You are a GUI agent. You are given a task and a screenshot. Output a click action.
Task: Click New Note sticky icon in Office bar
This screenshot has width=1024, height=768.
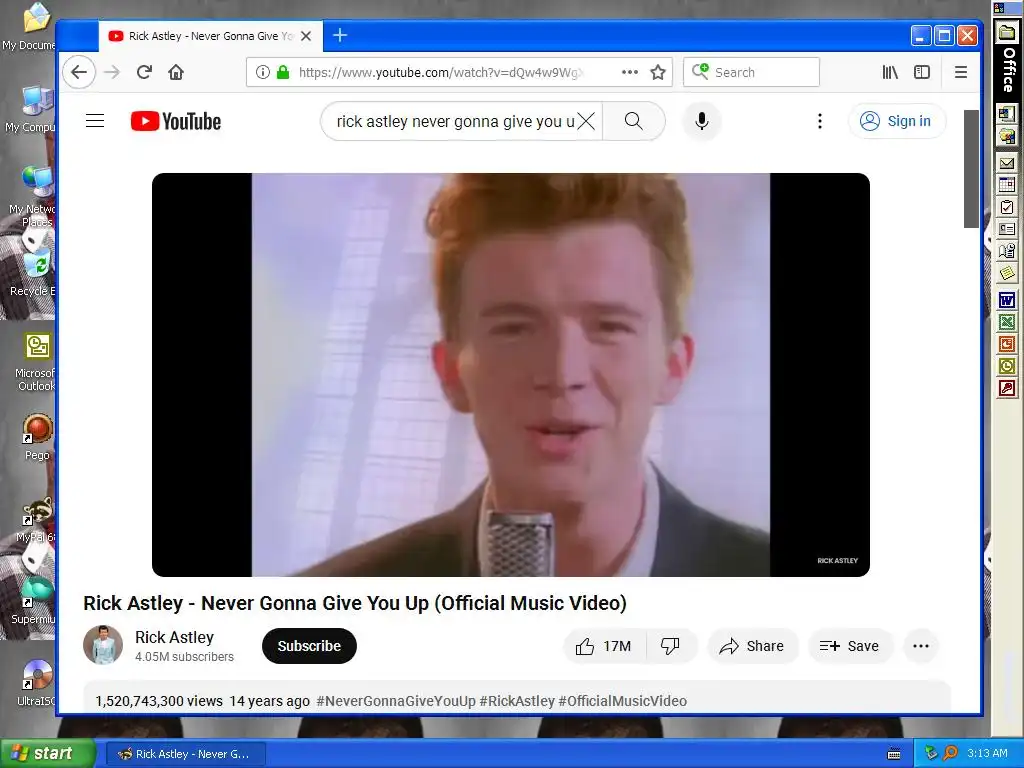1007,273
